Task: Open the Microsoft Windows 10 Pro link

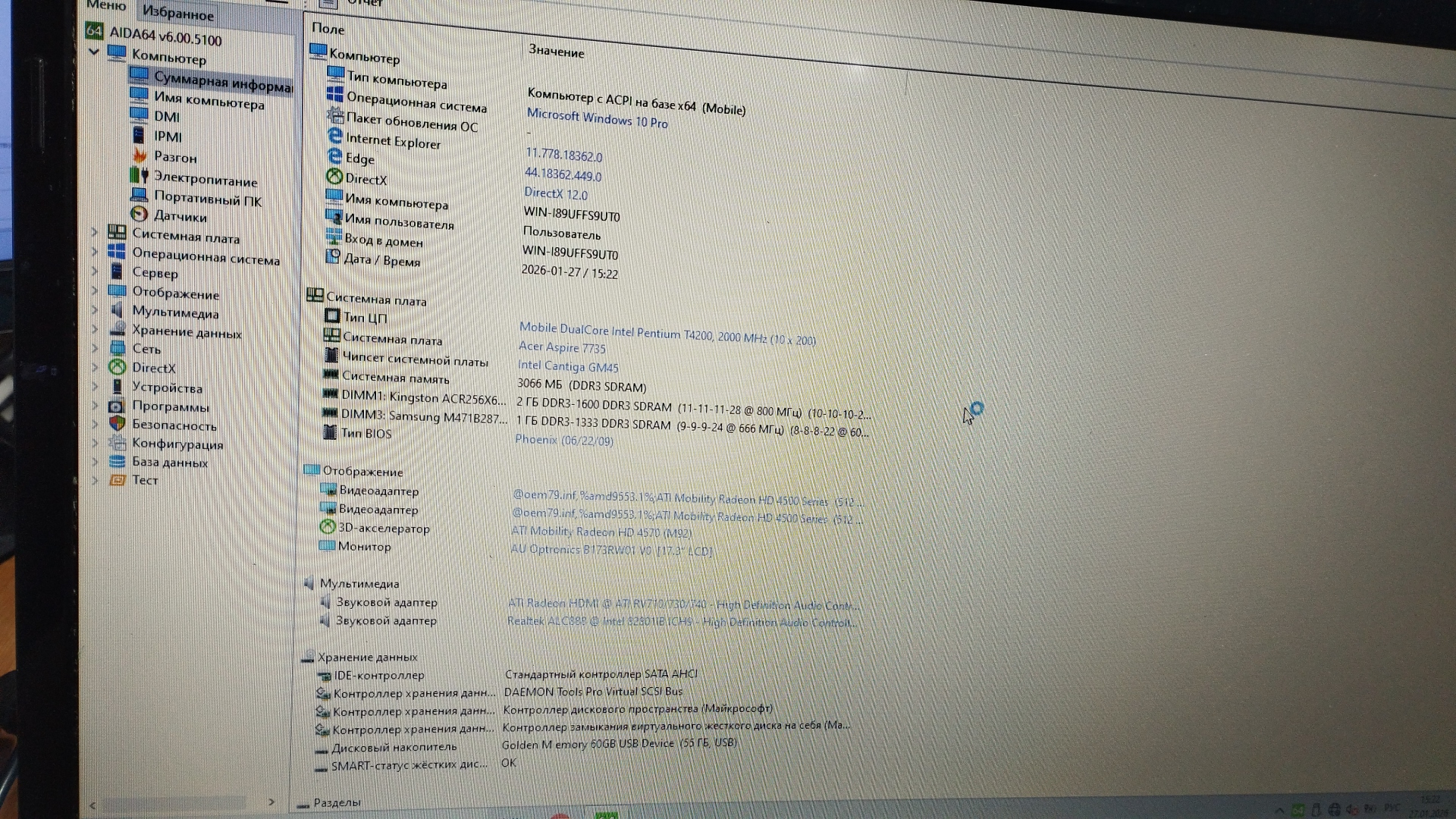Action: [x=597, y=118]
